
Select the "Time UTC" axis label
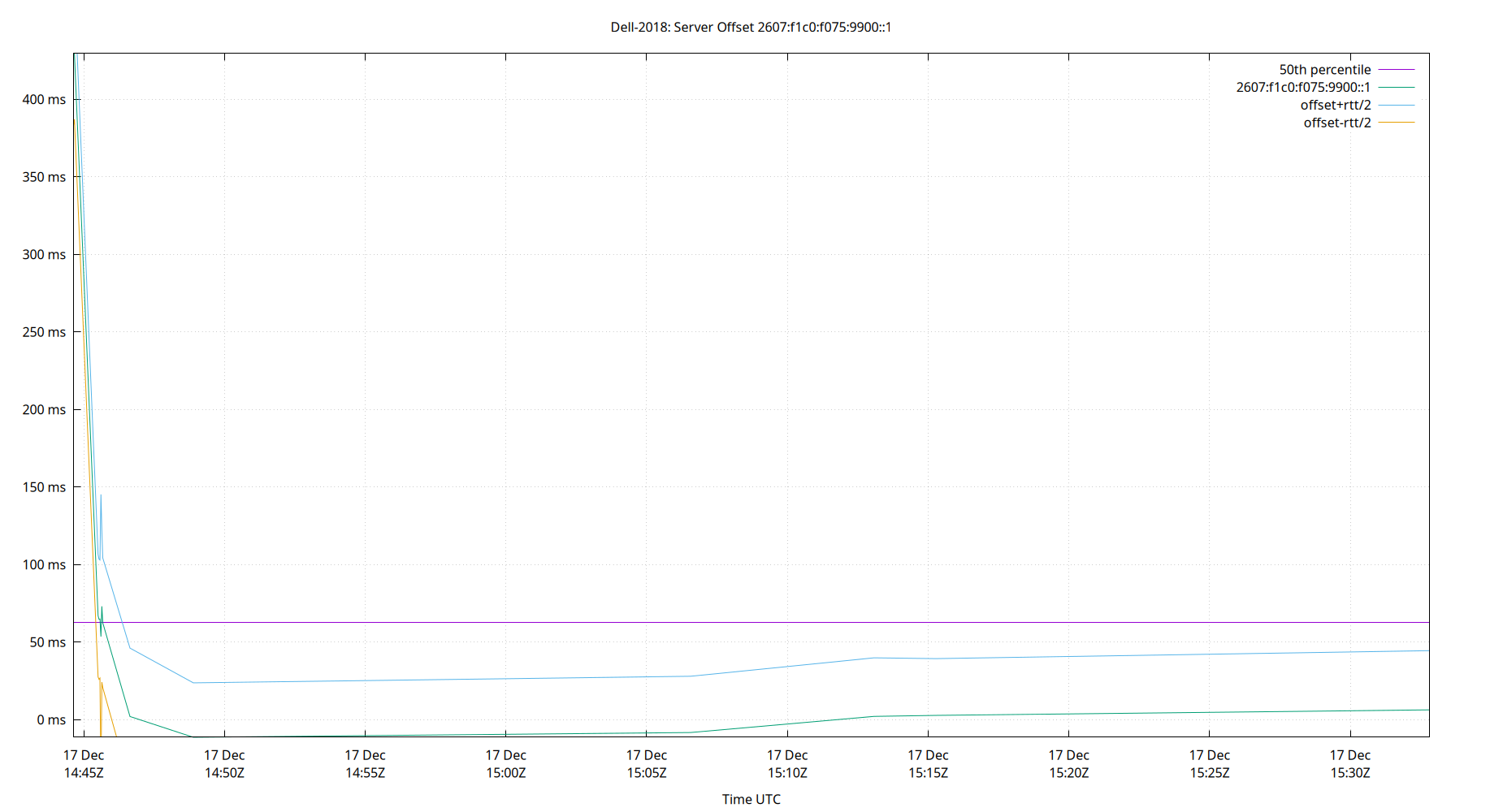pyautogui.click(x=751, y=799)
